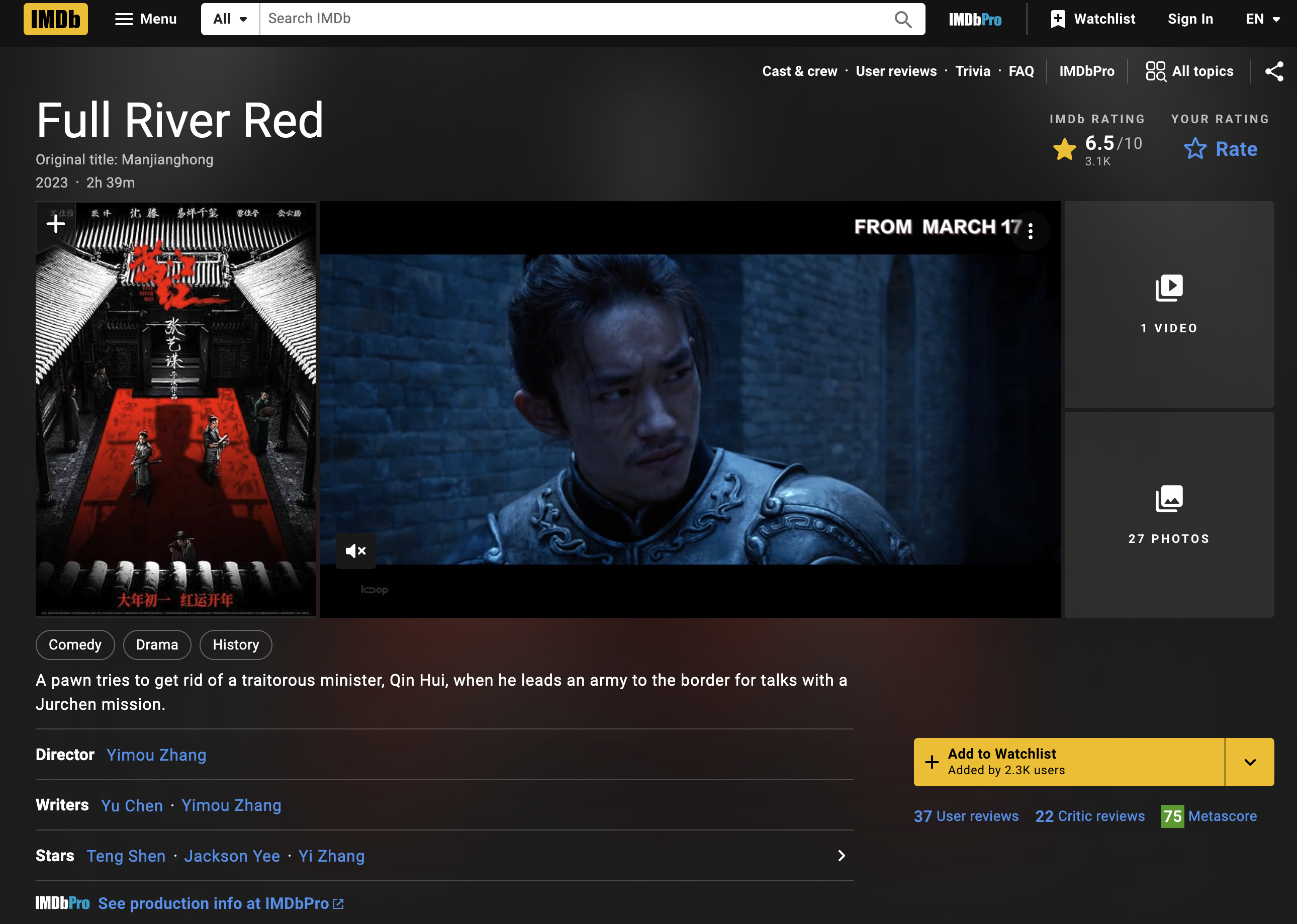The height and width of the screenshot is (924, 1297).
Task: Unmute the trailer video
Action: tap(355, 551)
